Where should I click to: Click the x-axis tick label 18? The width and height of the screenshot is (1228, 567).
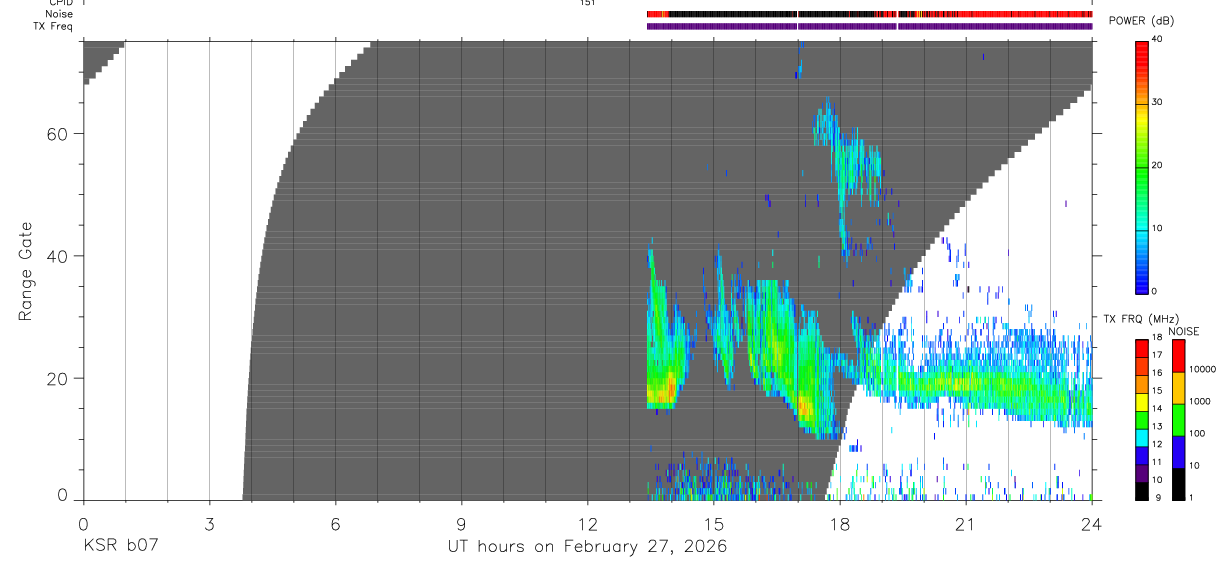click(x=839, y=523)
